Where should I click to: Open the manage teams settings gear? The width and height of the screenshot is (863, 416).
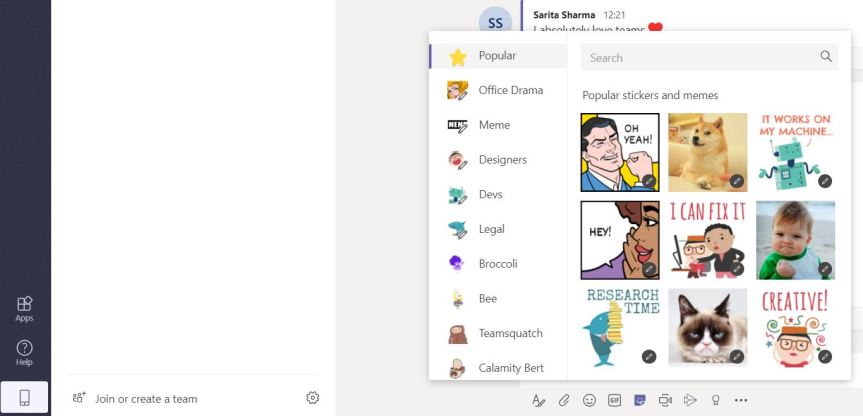(313, 398)
